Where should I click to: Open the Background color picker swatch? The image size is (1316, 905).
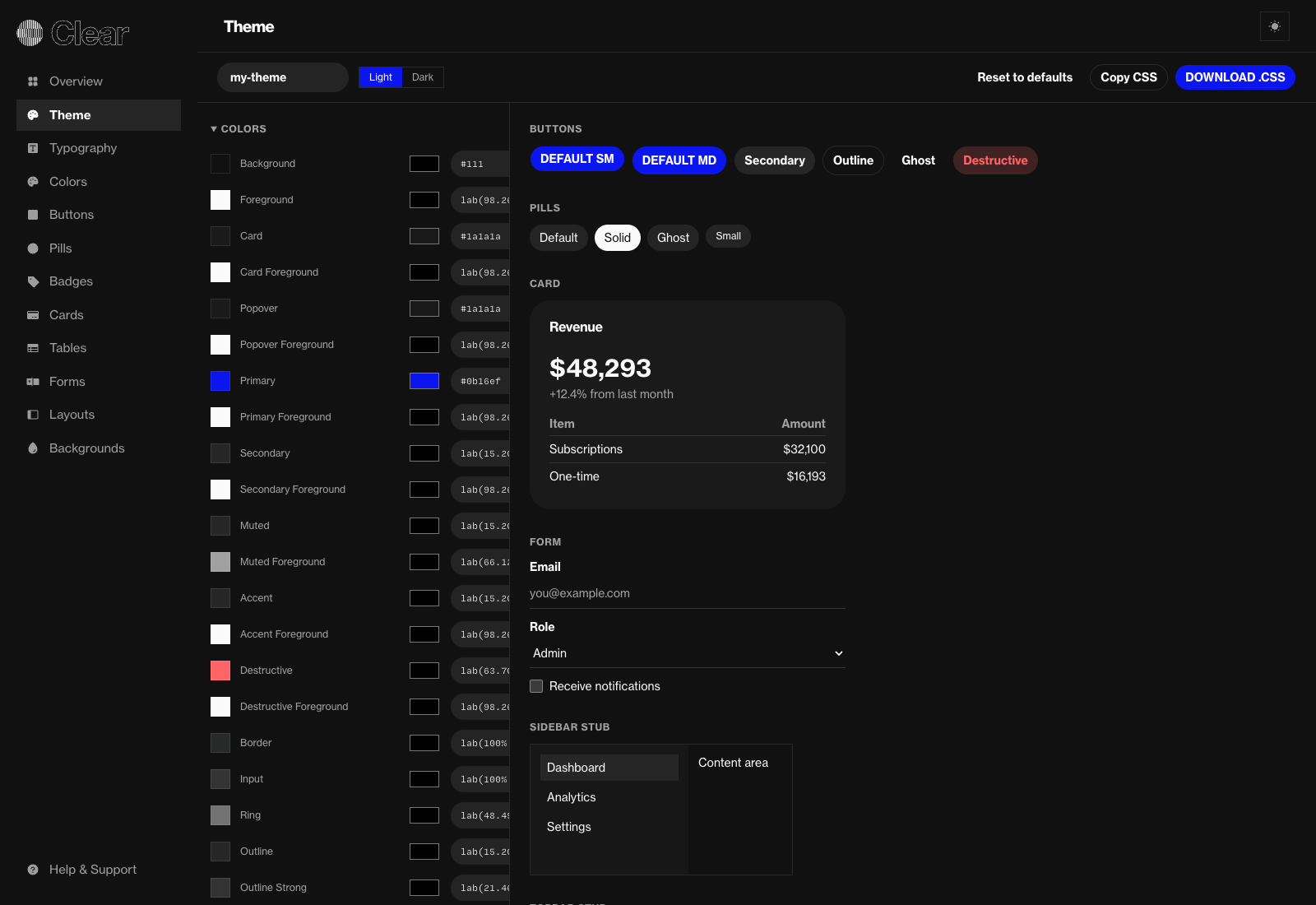(x=424, y=164)
